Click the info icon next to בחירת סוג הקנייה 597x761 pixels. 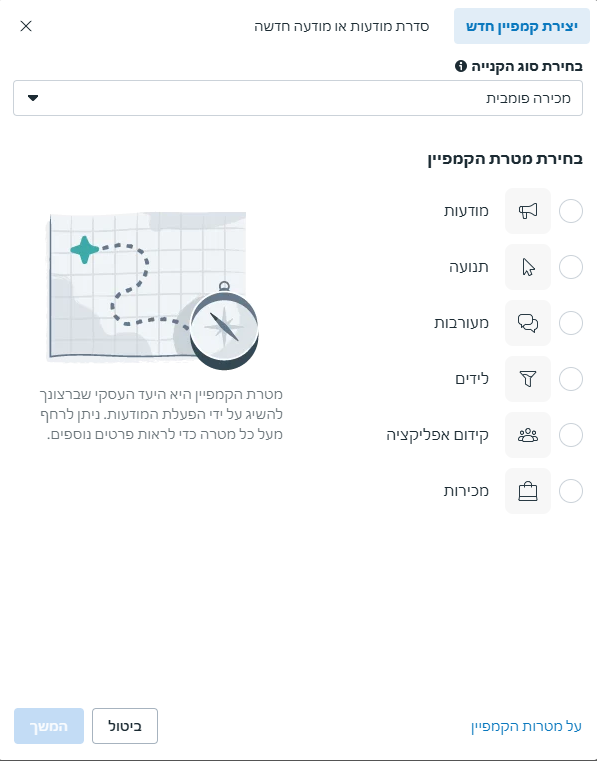point(461,66)
